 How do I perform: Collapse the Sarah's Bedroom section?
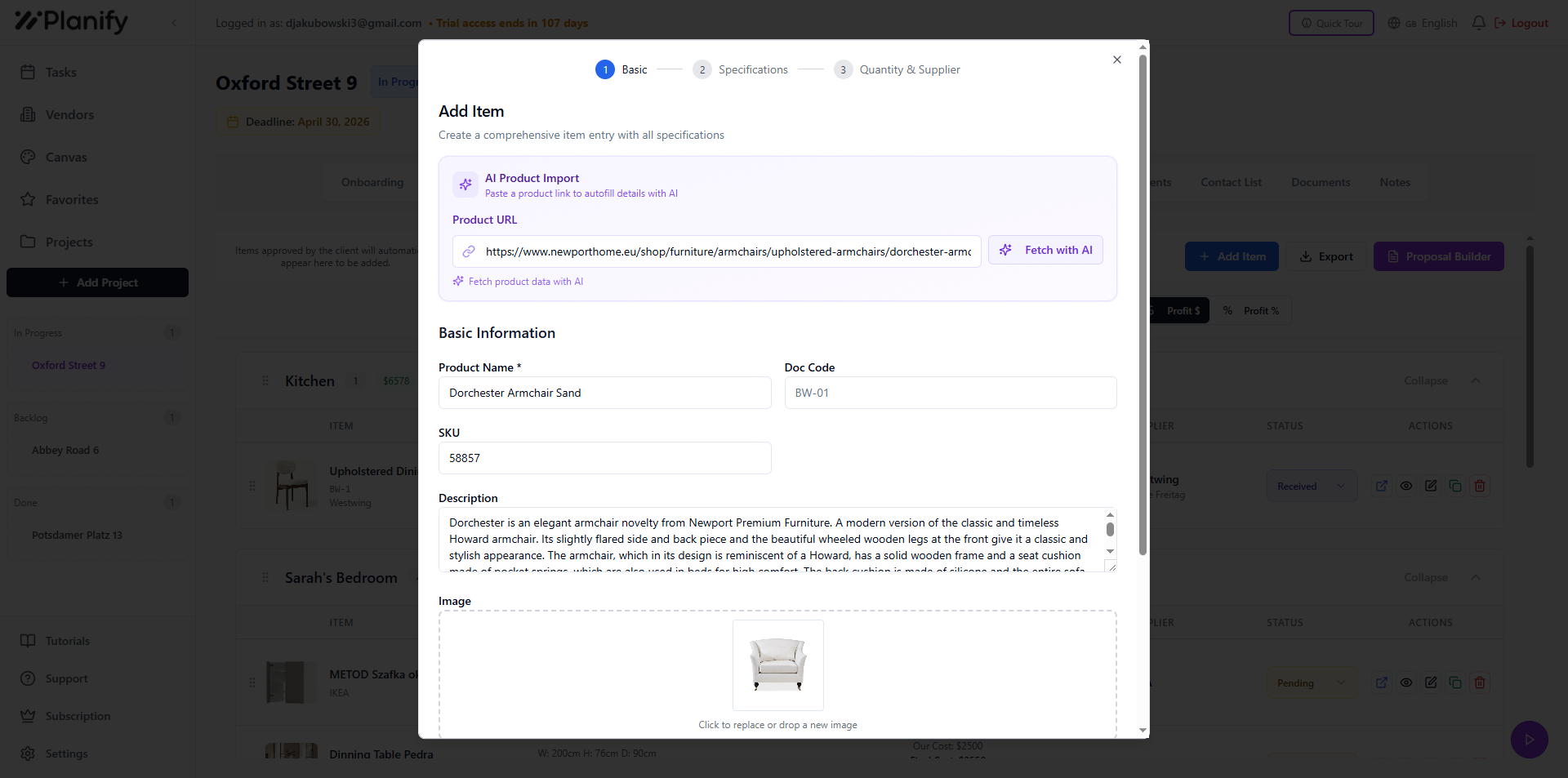pyautogui.click(x=1442, y=577)
